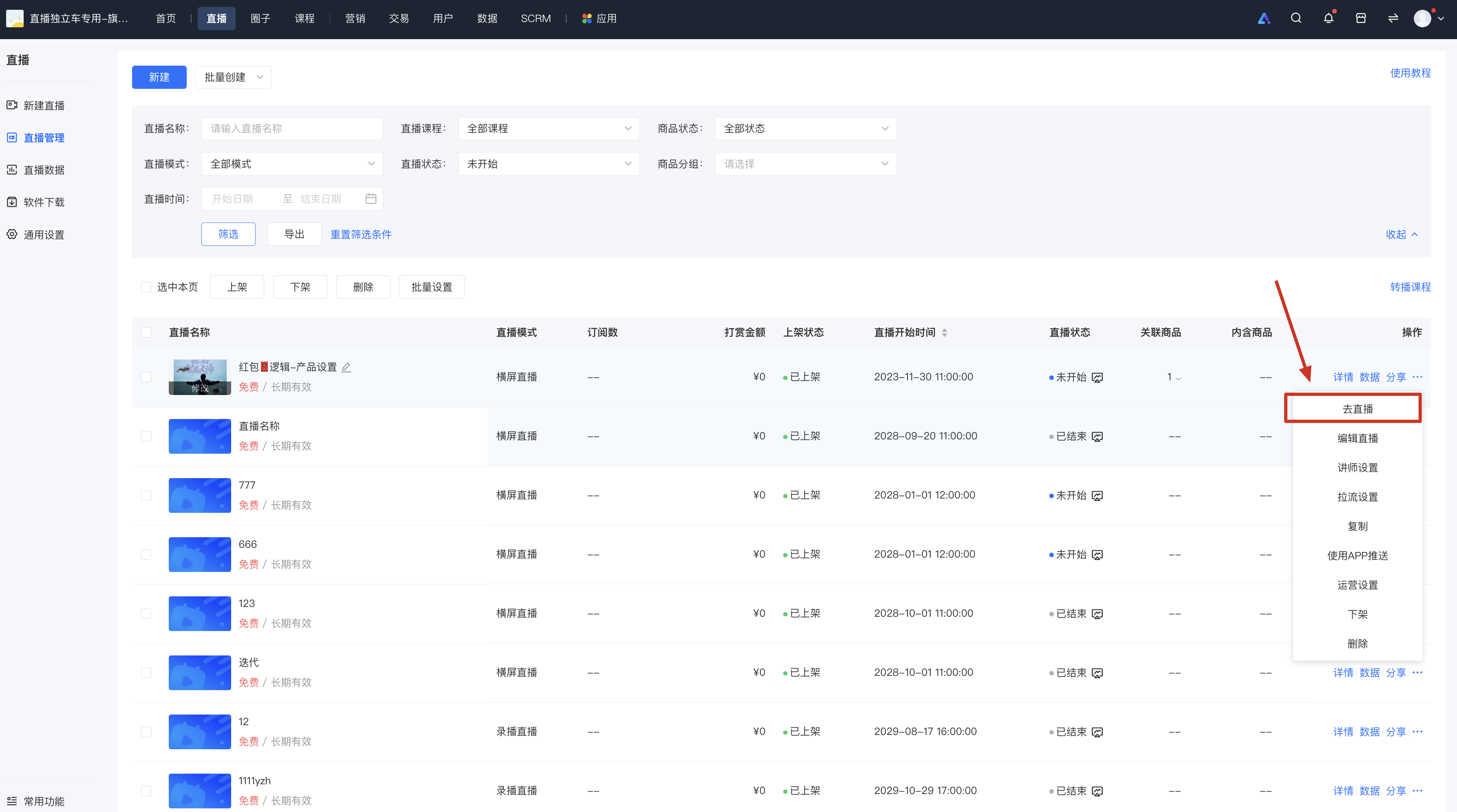Click the 重置筛选条件 link
1457x812 pixels.
pos(361,234)
